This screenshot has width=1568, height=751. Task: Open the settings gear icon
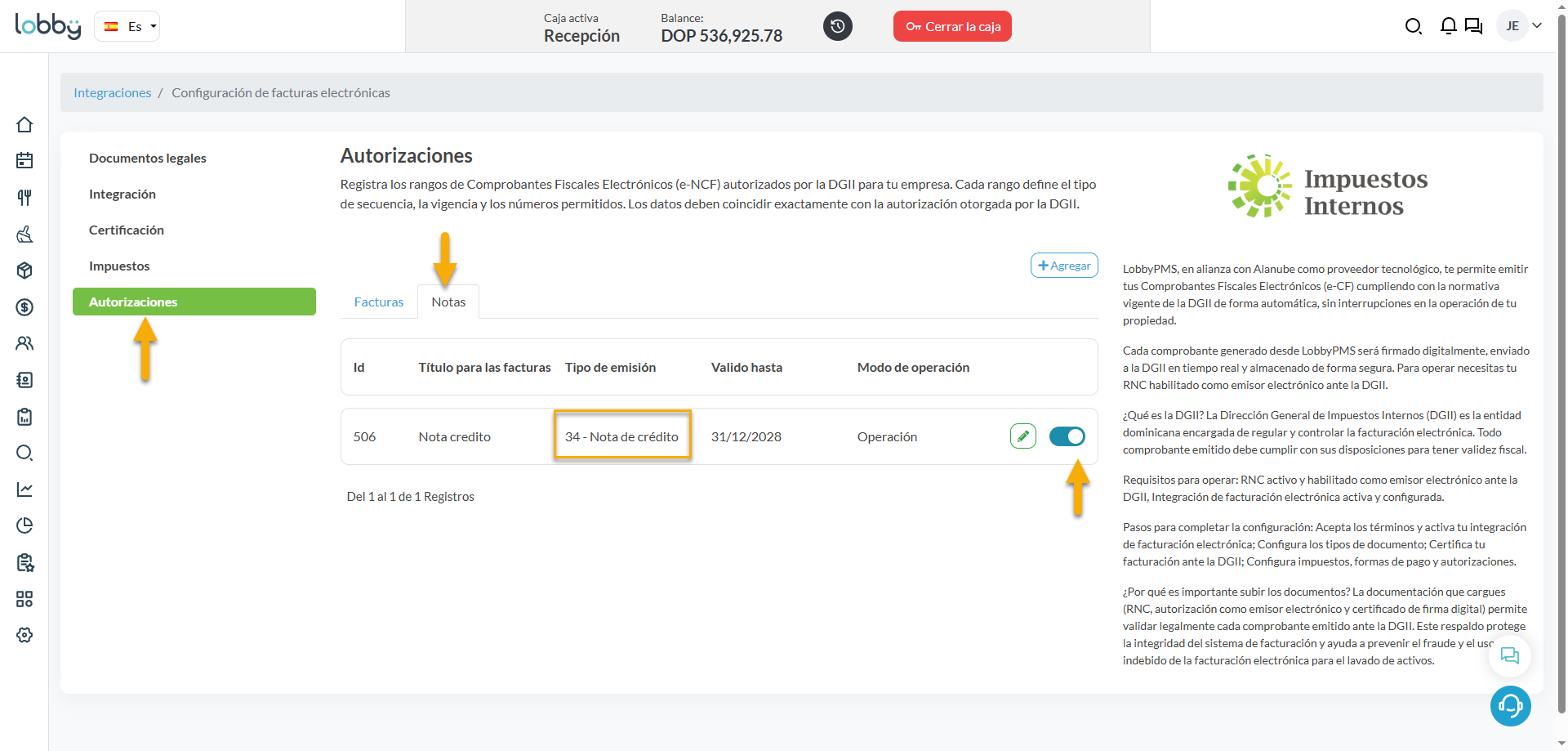[24, 635]
